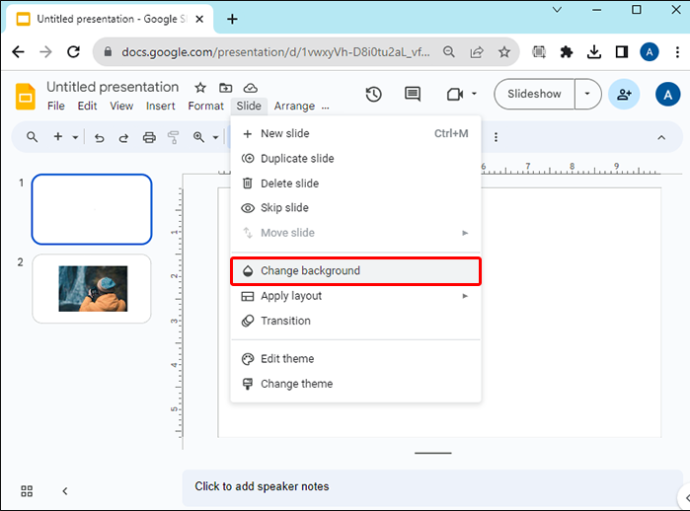
Task: Redo the last action
Action: 124,138
